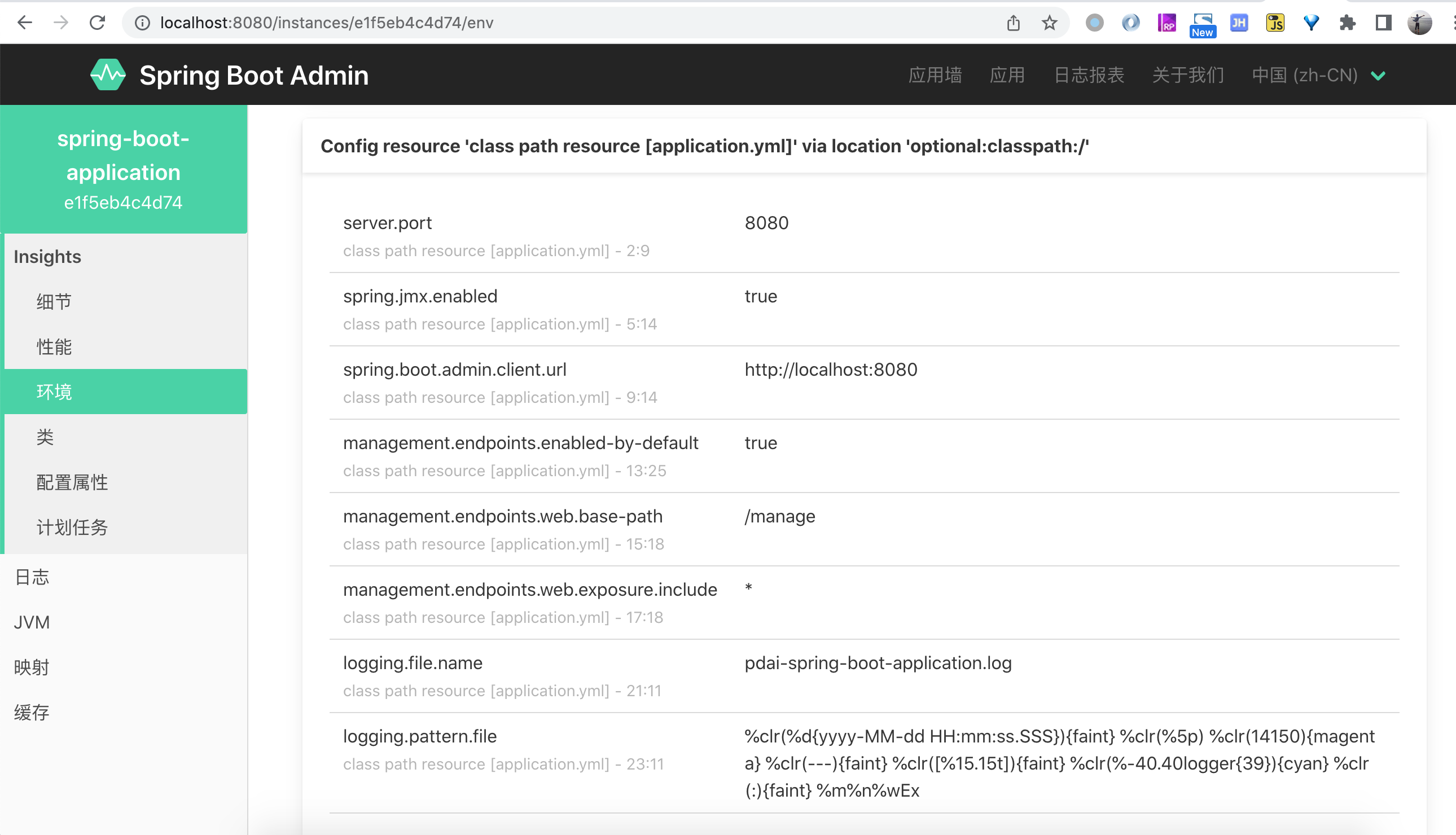Open the blue swirl extension icon
This screenshot has width=1456, height=835.
(x=1131, y=23)
